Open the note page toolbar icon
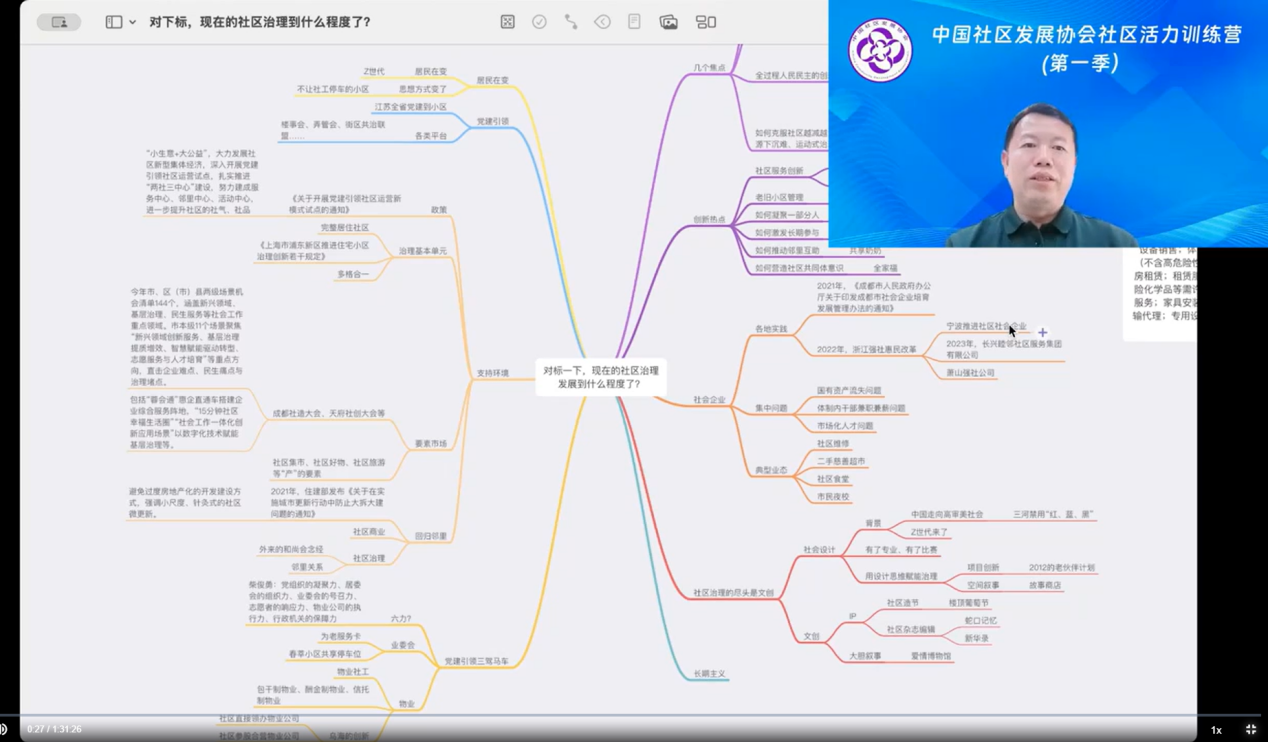 (634, 22)
